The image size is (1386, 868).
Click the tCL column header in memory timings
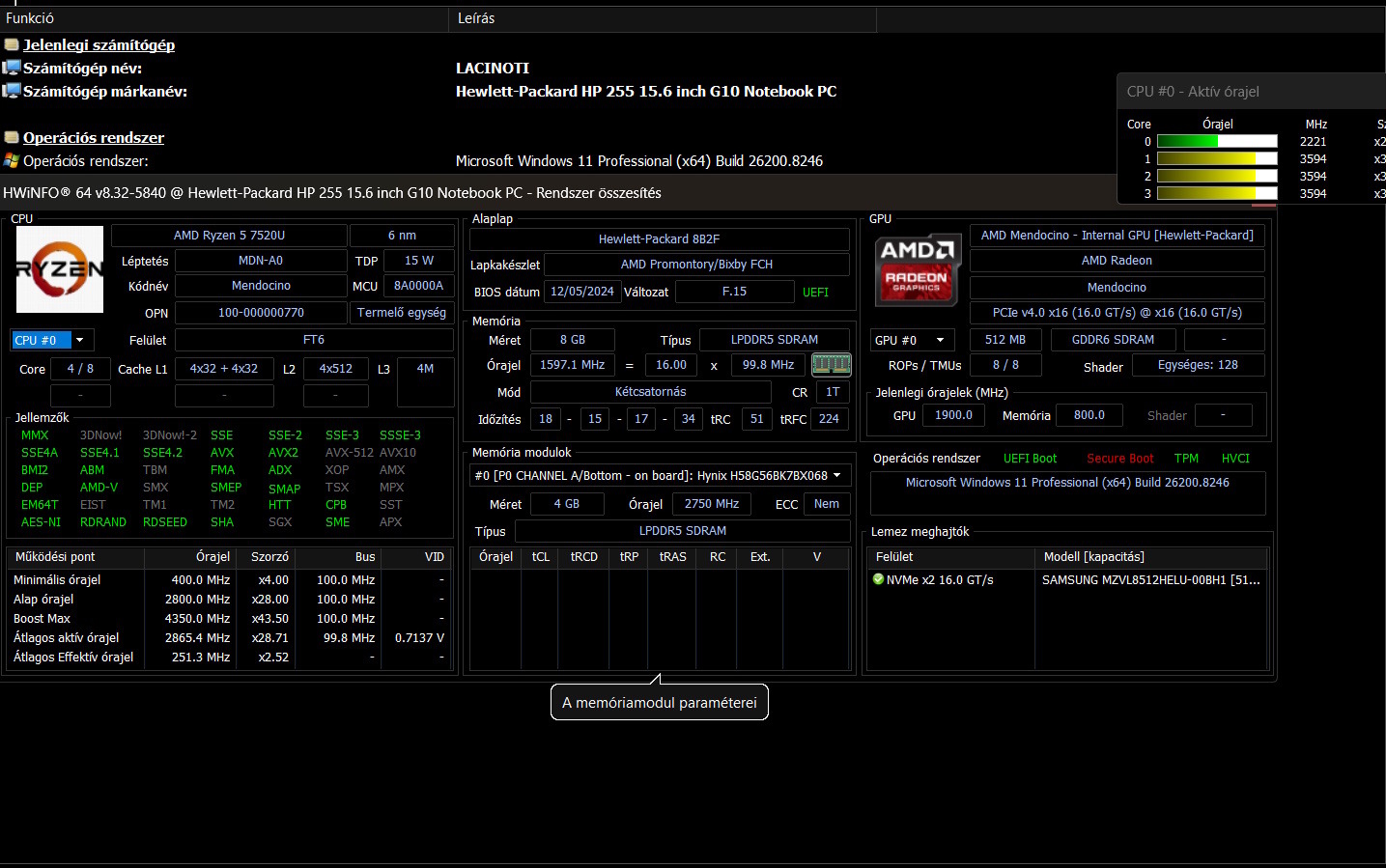pos(541,557)
